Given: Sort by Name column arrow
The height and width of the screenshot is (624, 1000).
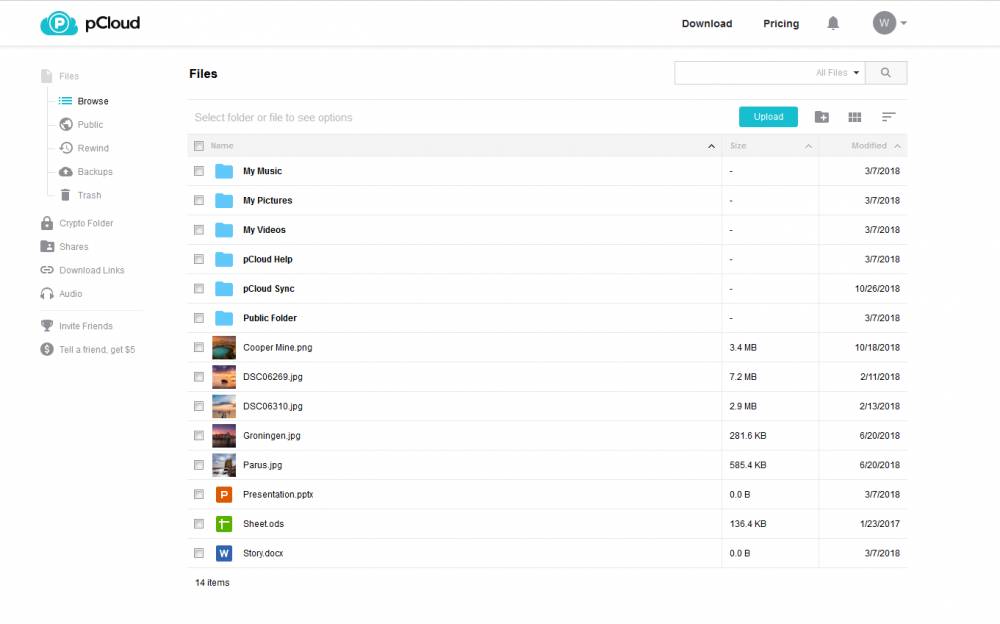Looking at the screenshot, I should click(711, 146).
